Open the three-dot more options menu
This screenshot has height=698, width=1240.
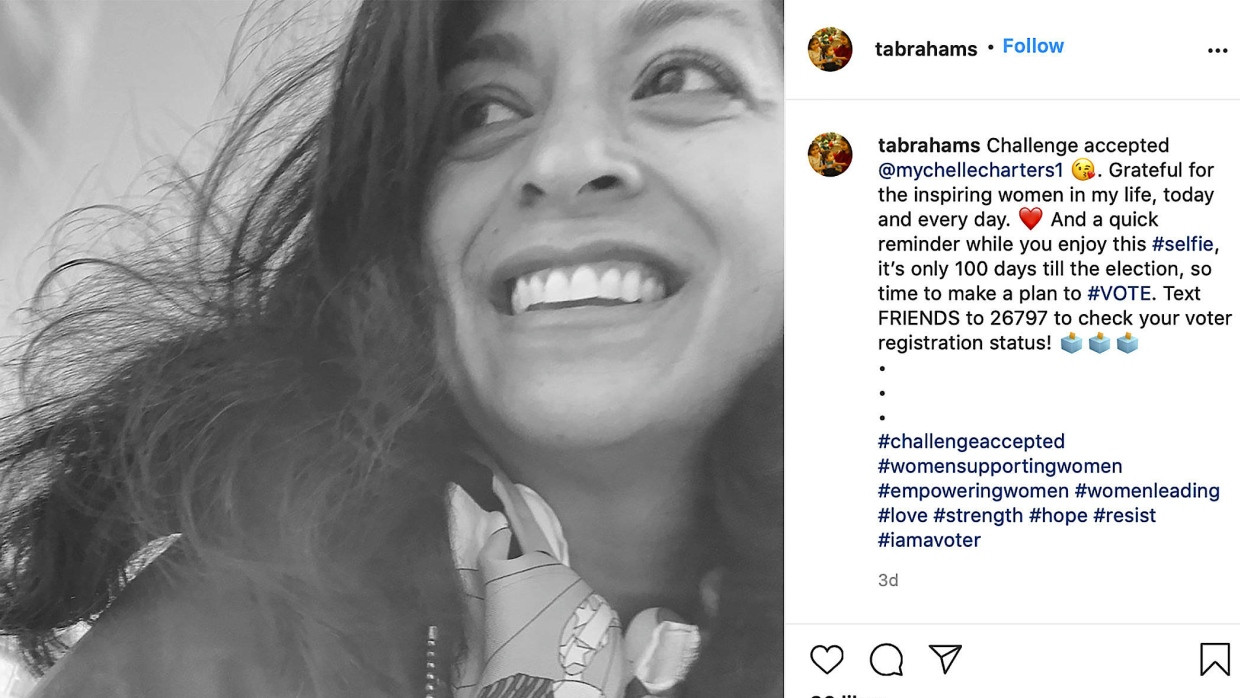coord(1217,51)
